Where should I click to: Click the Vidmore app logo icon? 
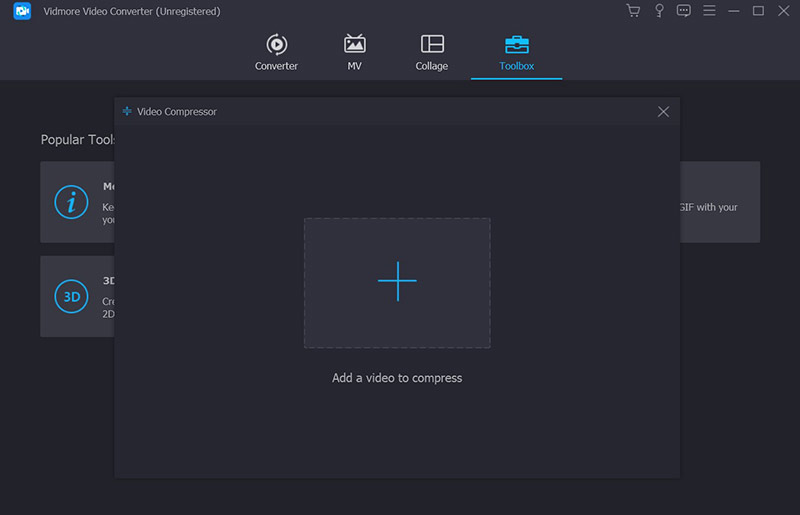pos(22,11)
